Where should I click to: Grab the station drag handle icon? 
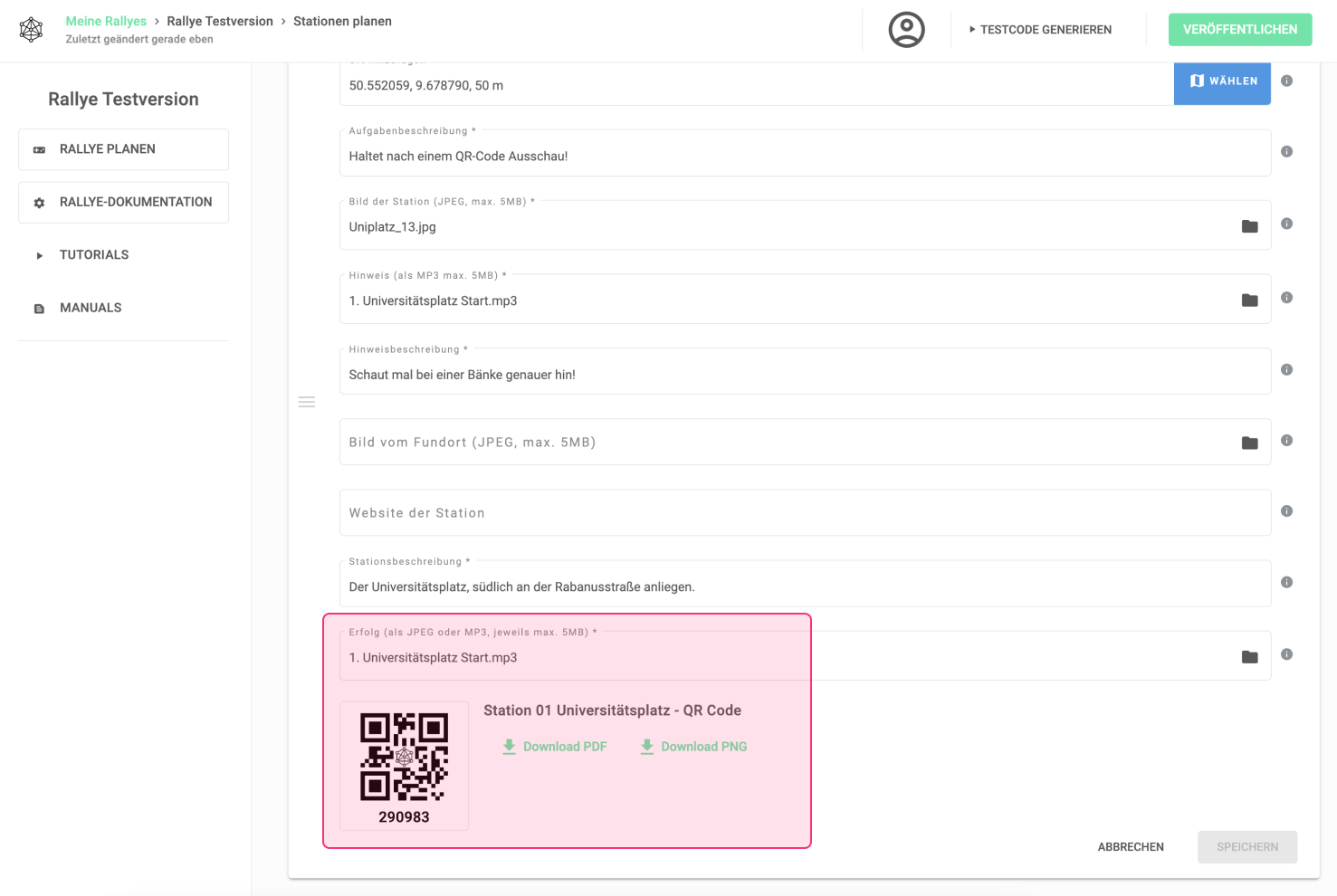point(307,402)
